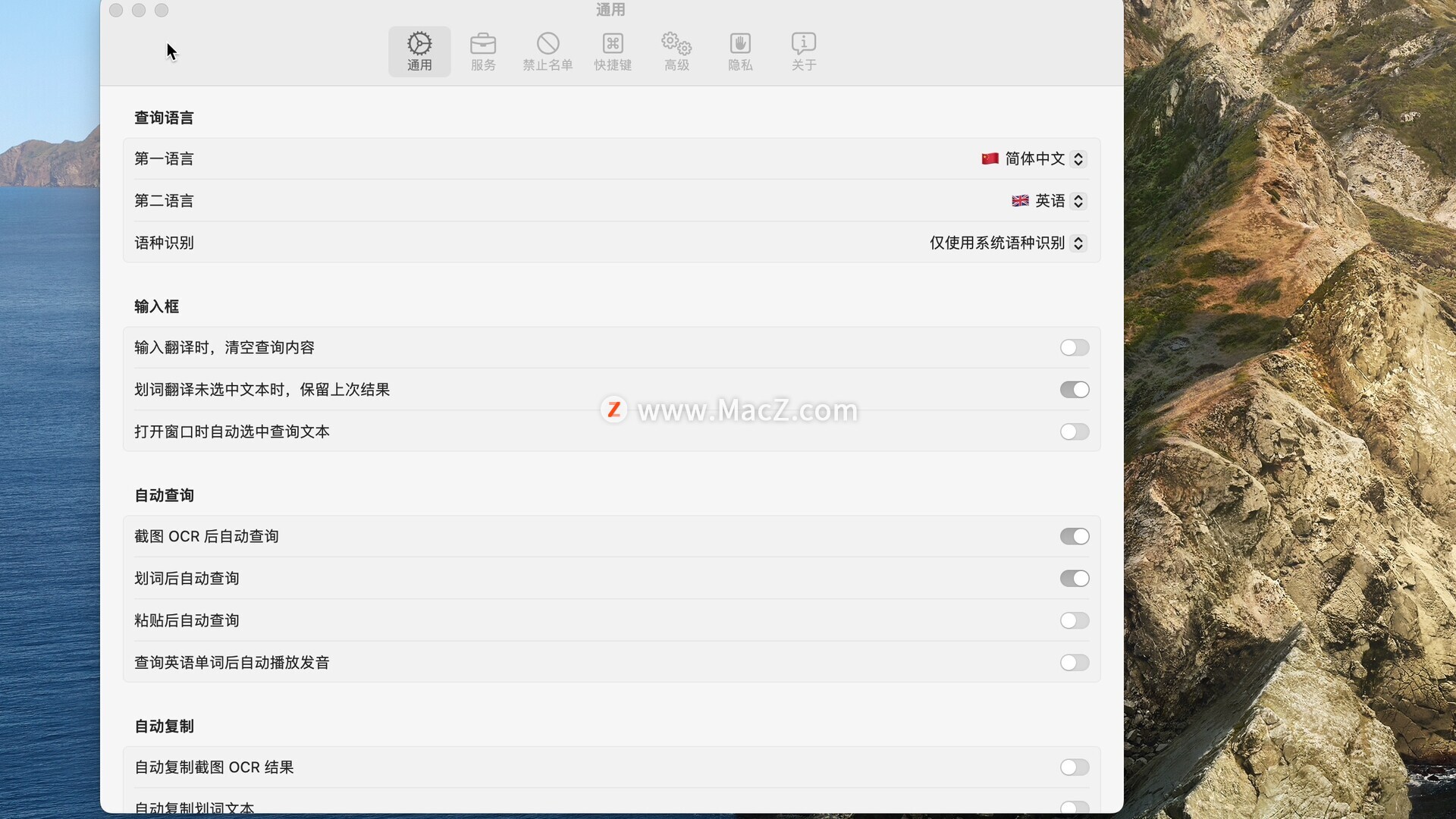Click the 第二语言 row label
This screenshot has width=1456, height=819.
tap(164, 201)
